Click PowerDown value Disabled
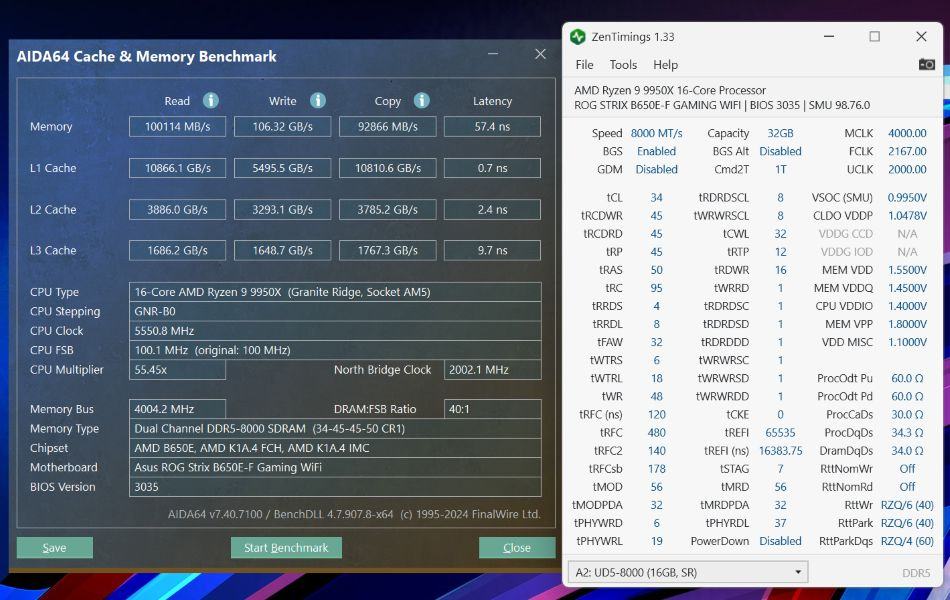950x600 pixels. [x=780, y=541]
